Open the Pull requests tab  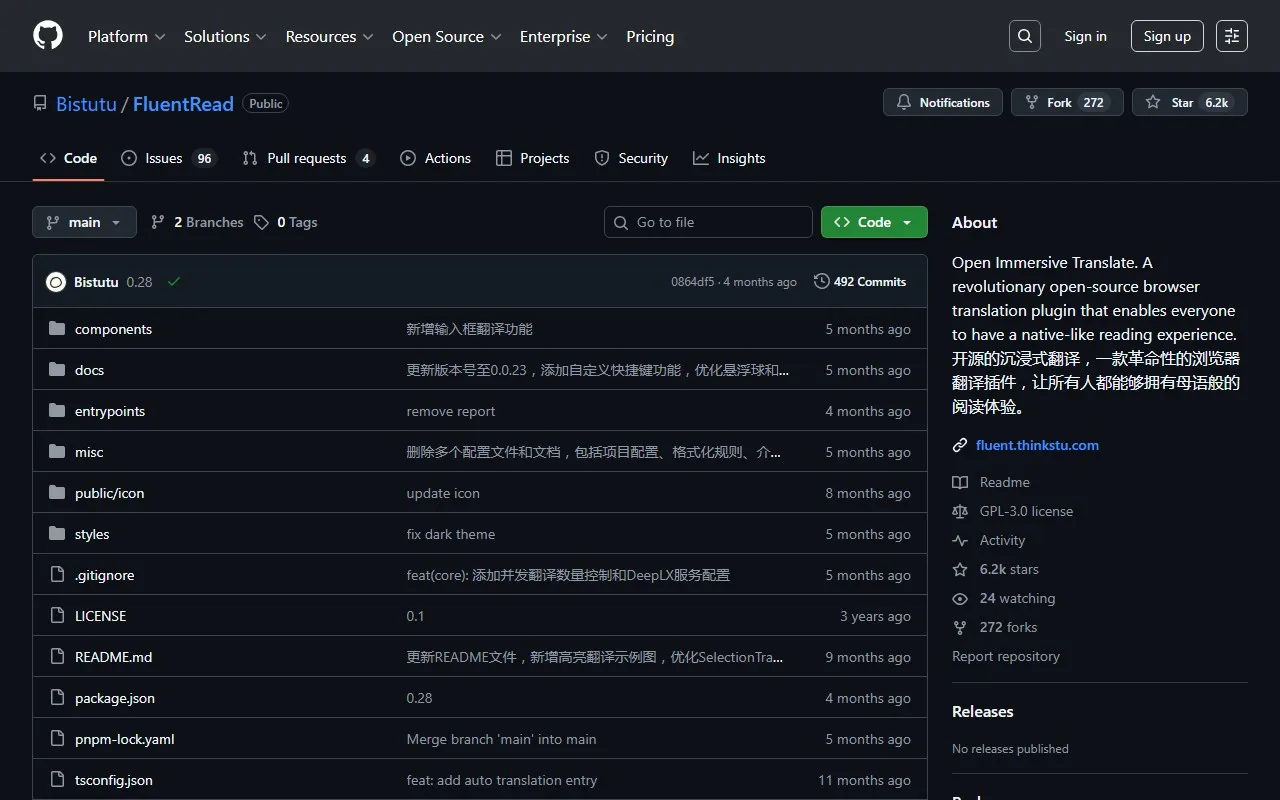307,158
